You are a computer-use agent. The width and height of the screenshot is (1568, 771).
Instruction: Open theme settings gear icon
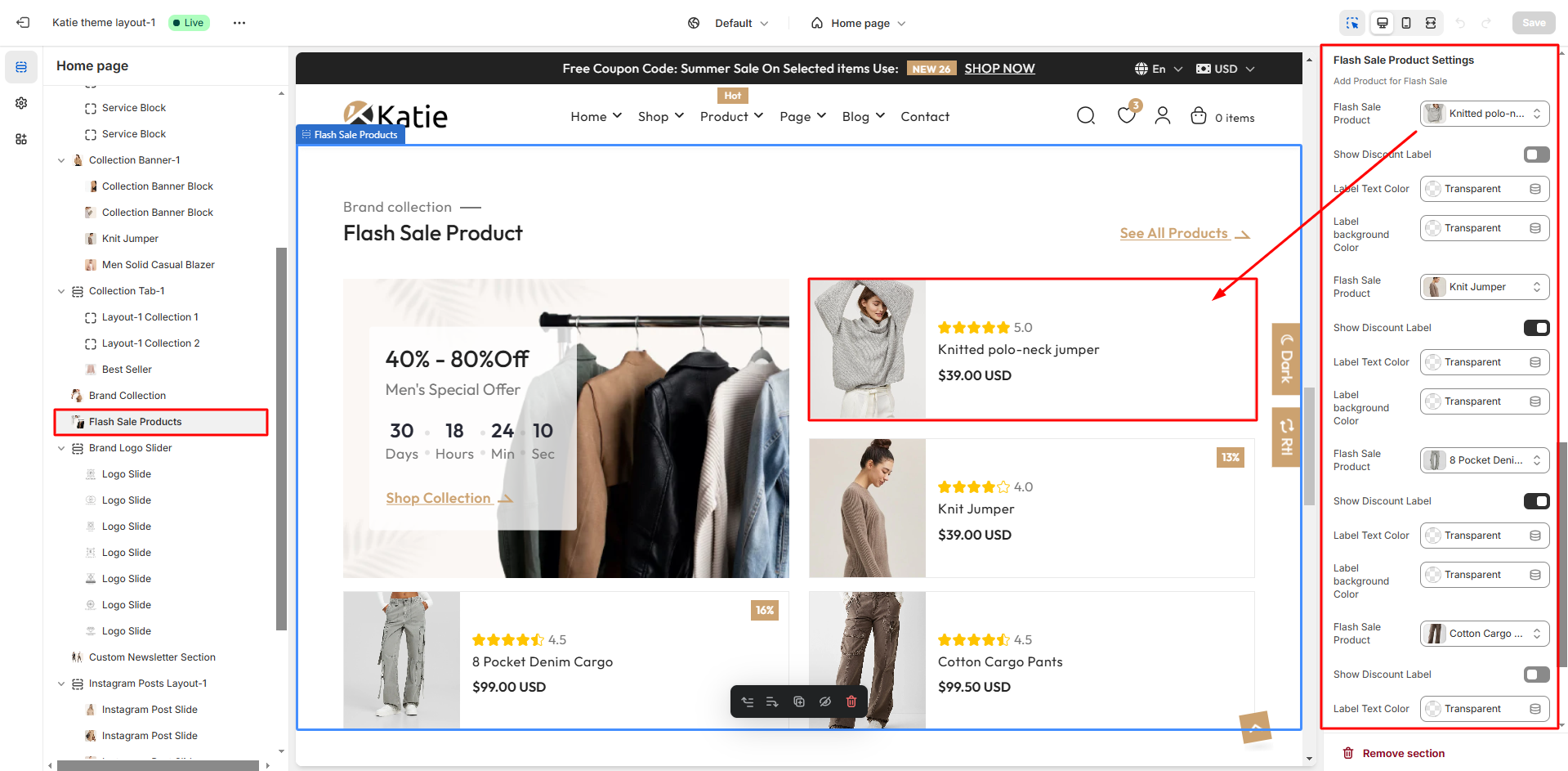pyautogui.click(x=21, y=103)
